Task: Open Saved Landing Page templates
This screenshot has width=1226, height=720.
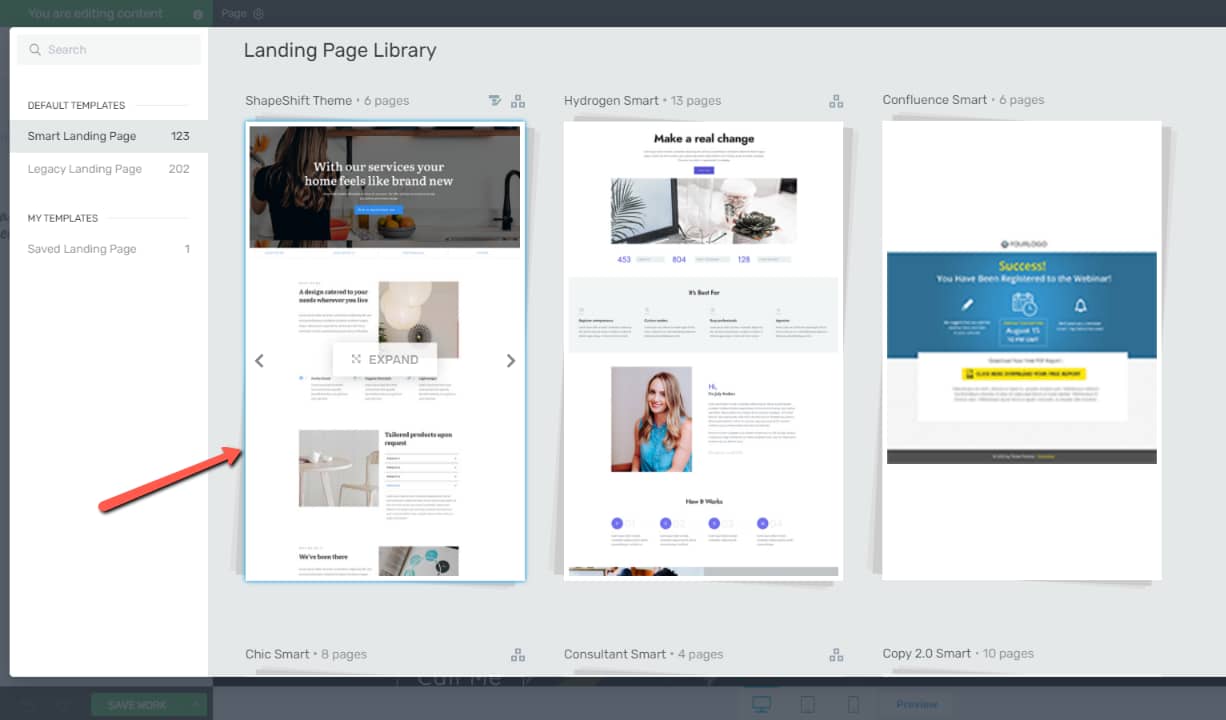Action: [x=108, y=249]
